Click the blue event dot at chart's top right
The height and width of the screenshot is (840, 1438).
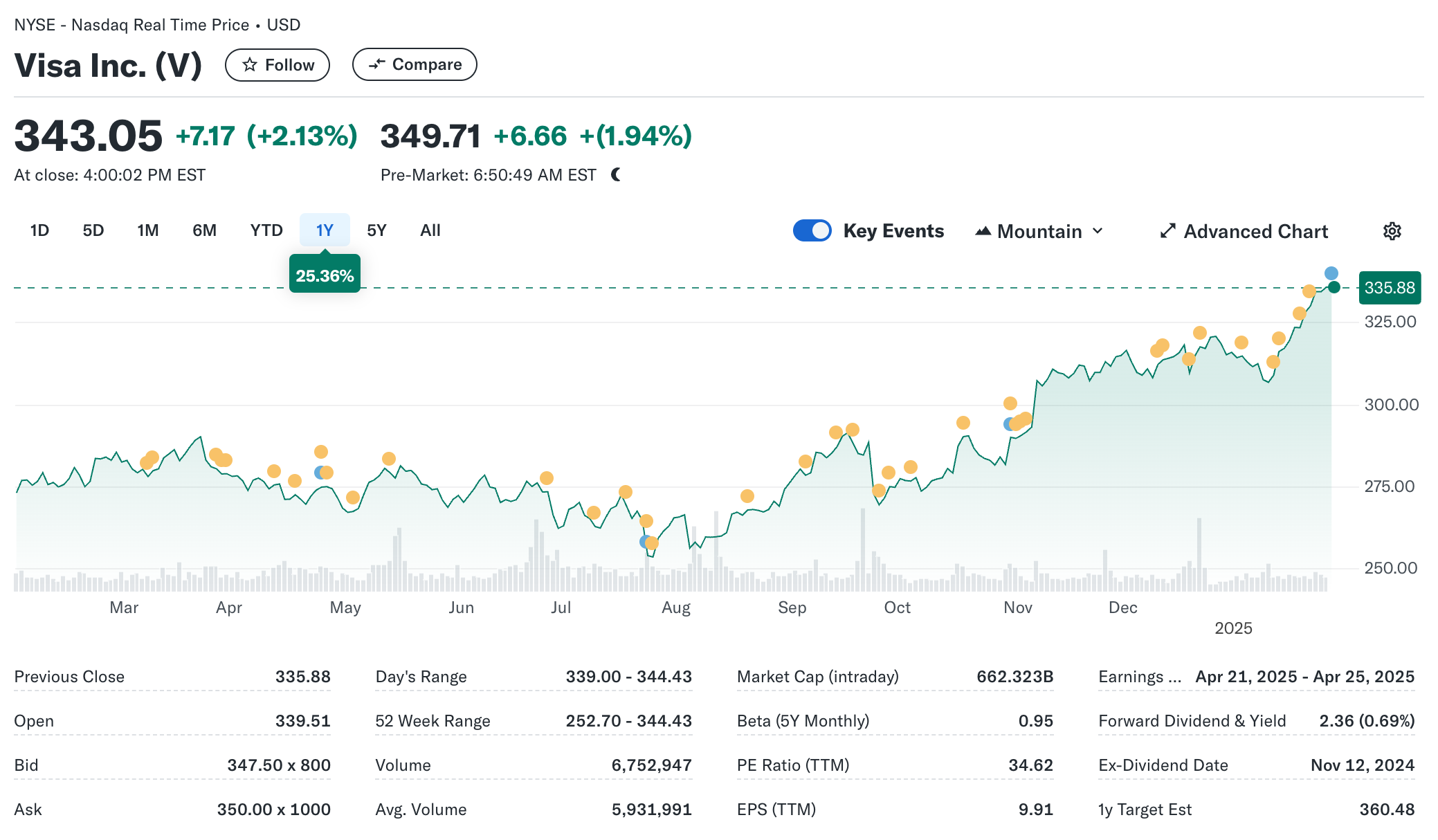click(1331, 273)
